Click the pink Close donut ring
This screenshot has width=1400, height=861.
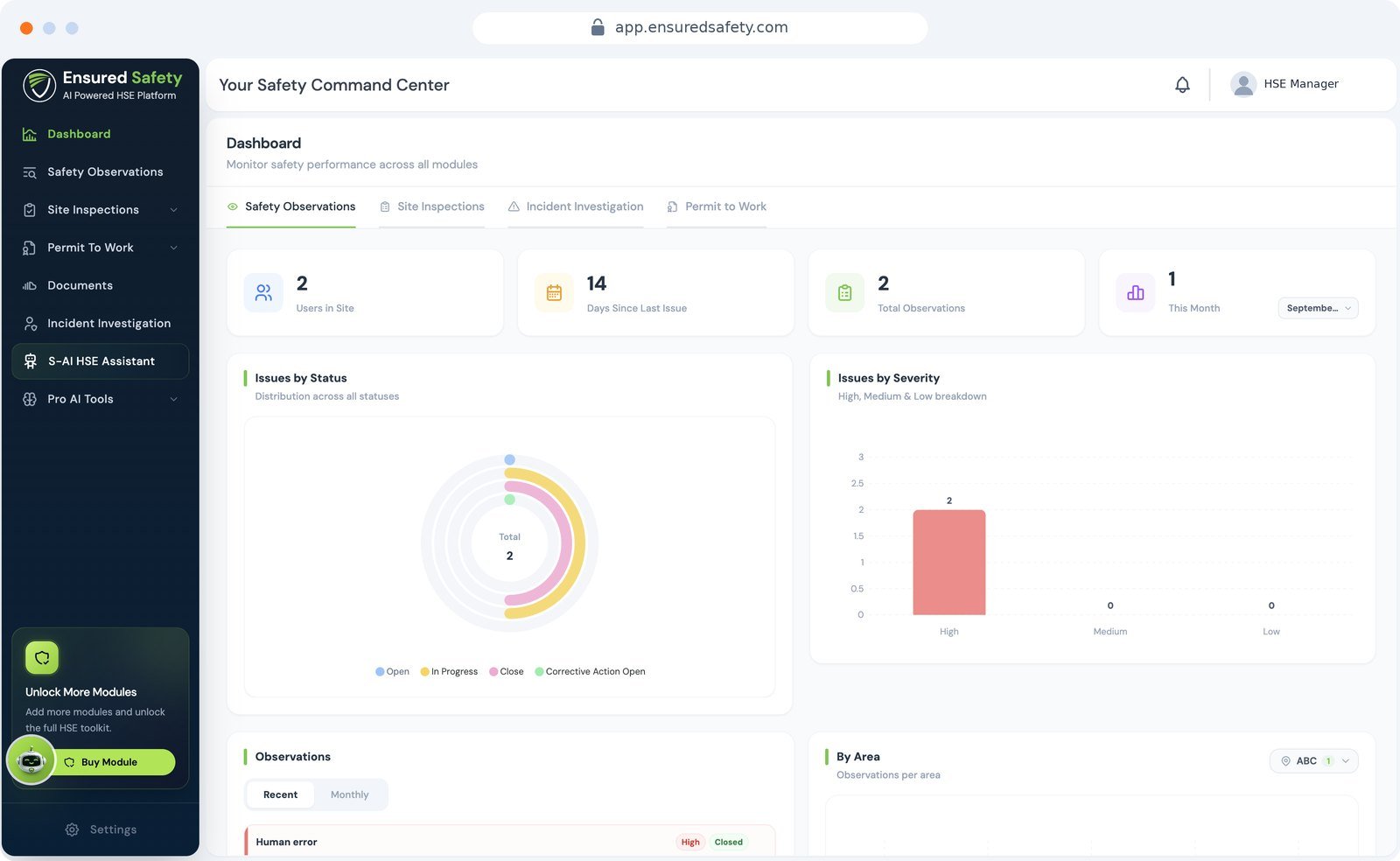(x=565, y=544)
